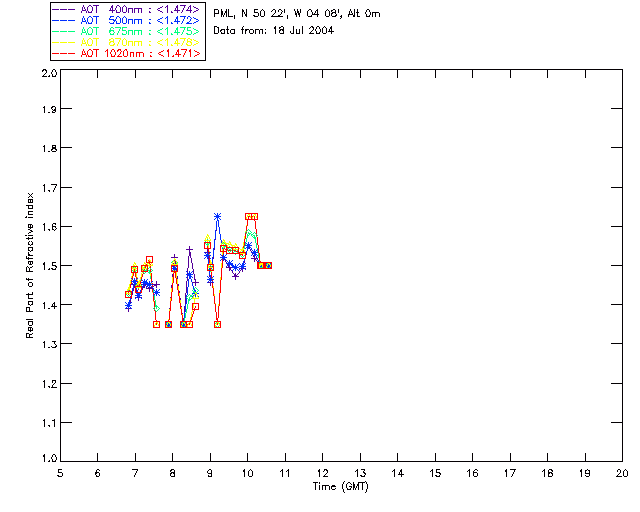The height and width of the screenshot is (512, 640).
Task: Click the y-axis tick label 1.8
Action: (49, 148)
